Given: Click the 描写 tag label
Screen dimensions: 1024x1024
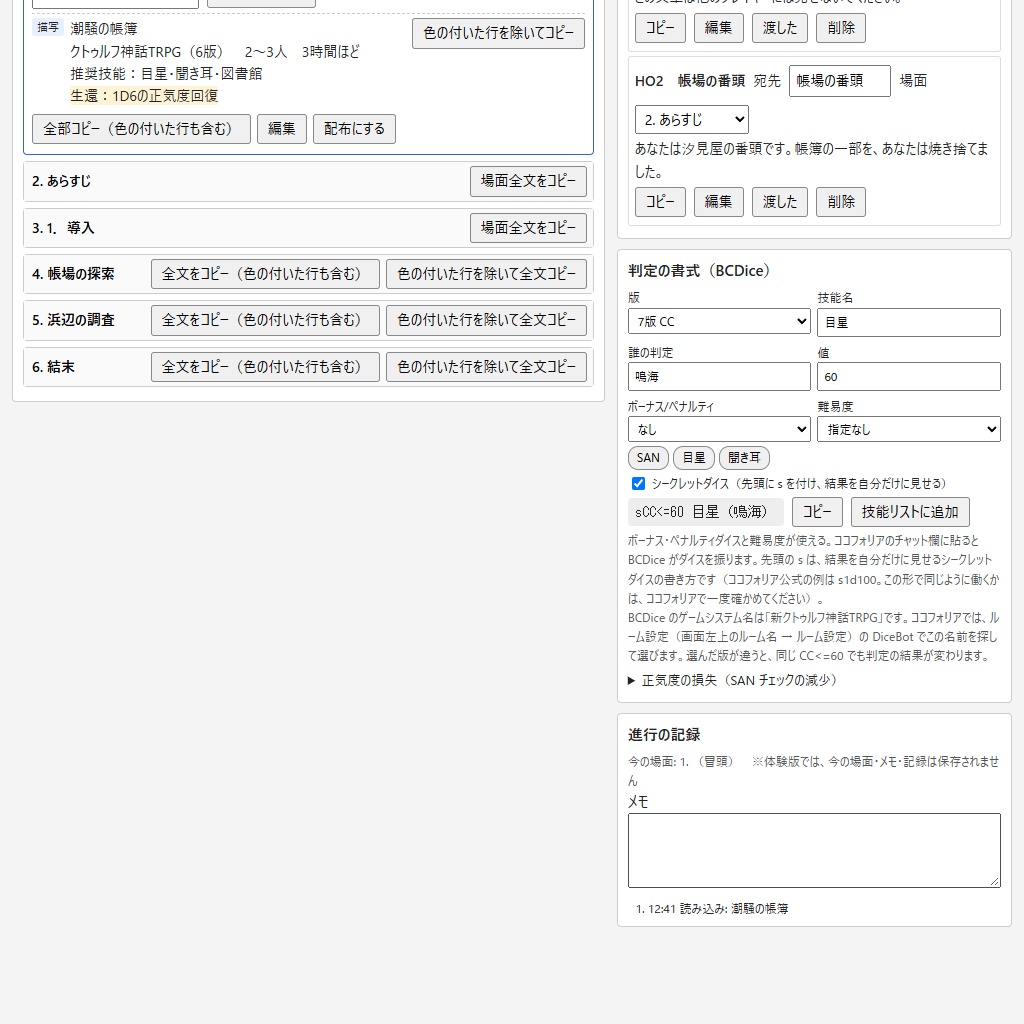Looking at the screenshot, I should click(x=48, y=27).
